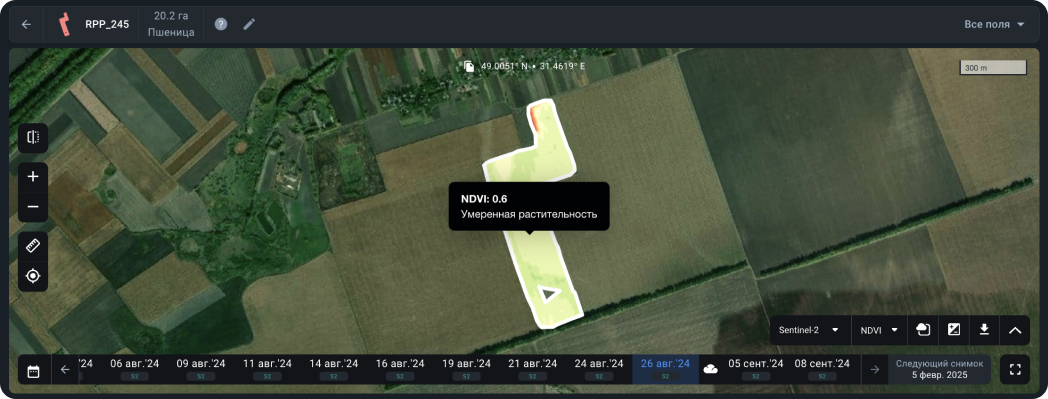Select the 16 авг.'24 image
Screen dimensions: 1048x399
tap(400, 369)
